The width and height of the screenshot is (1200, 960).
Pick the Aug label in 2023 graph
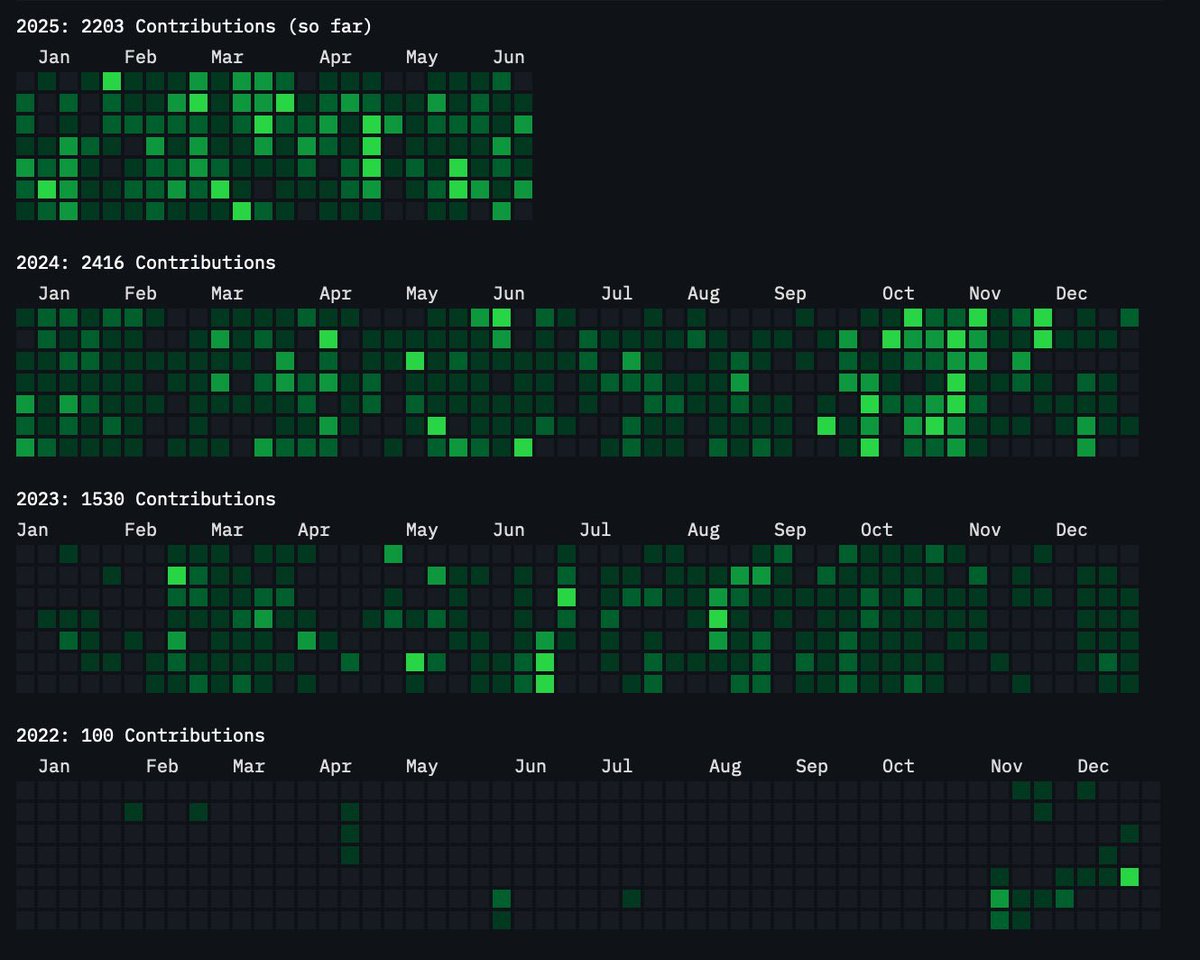coord(703,529)
